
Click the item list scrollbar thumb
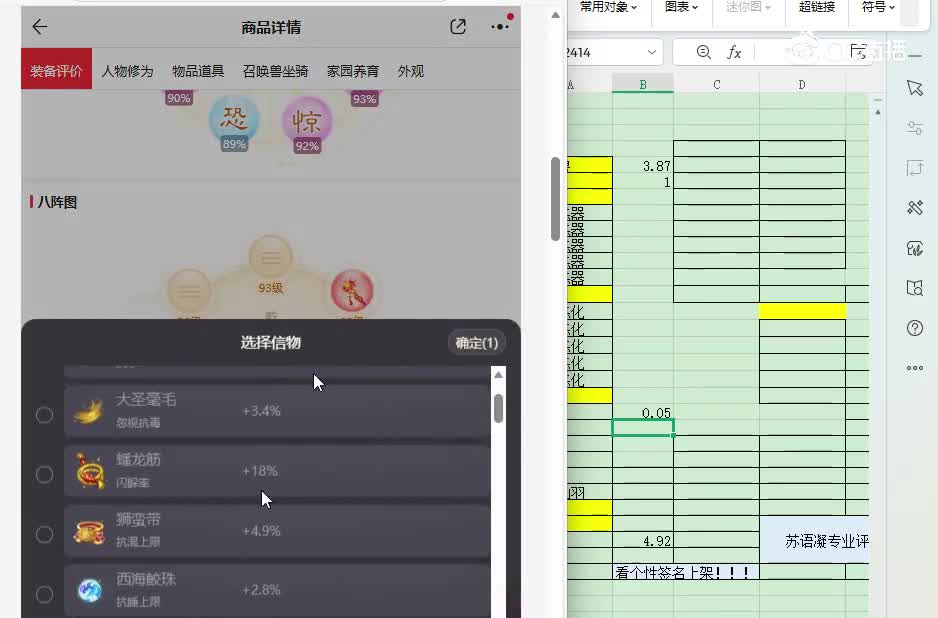[x=498, y=408]
